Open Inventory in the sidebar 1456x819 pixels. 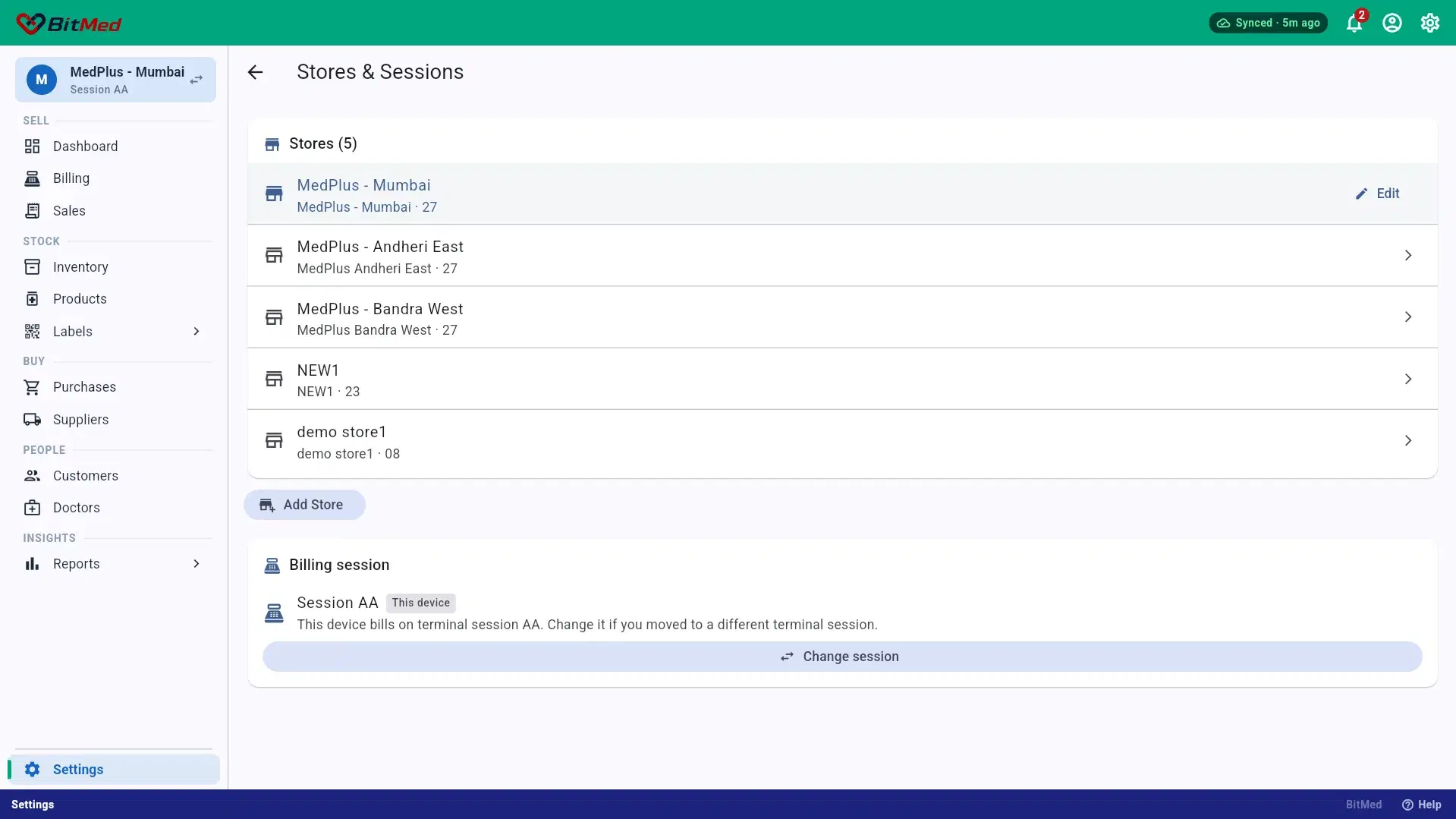coord(114,267)
